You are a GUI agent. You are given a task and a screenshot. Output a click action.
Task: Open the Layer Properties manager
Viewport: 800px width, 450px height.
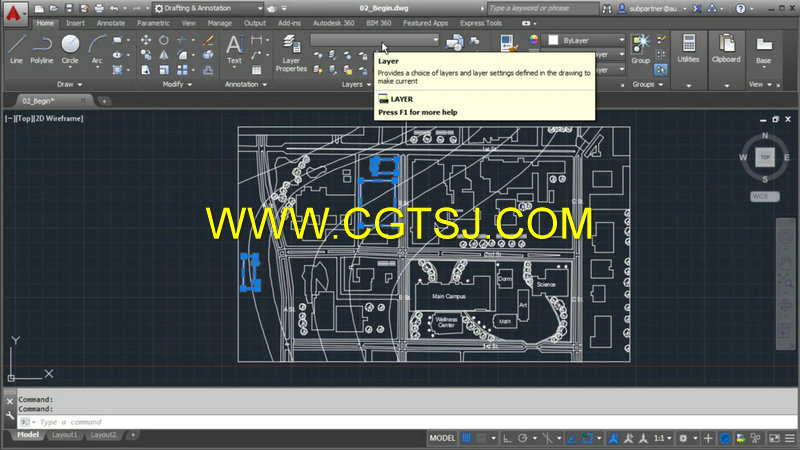pos(291,53)
